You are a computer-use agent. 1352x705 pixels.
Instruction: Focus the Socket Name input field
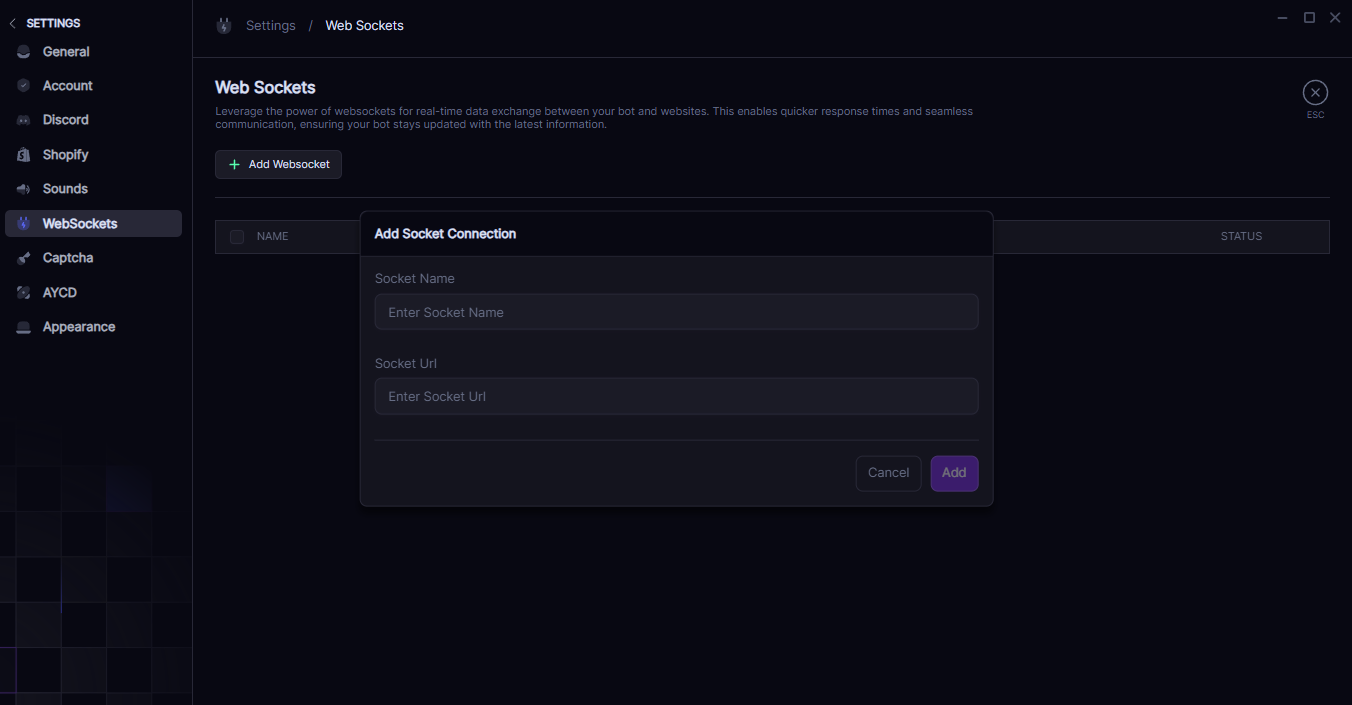(676, 312)
